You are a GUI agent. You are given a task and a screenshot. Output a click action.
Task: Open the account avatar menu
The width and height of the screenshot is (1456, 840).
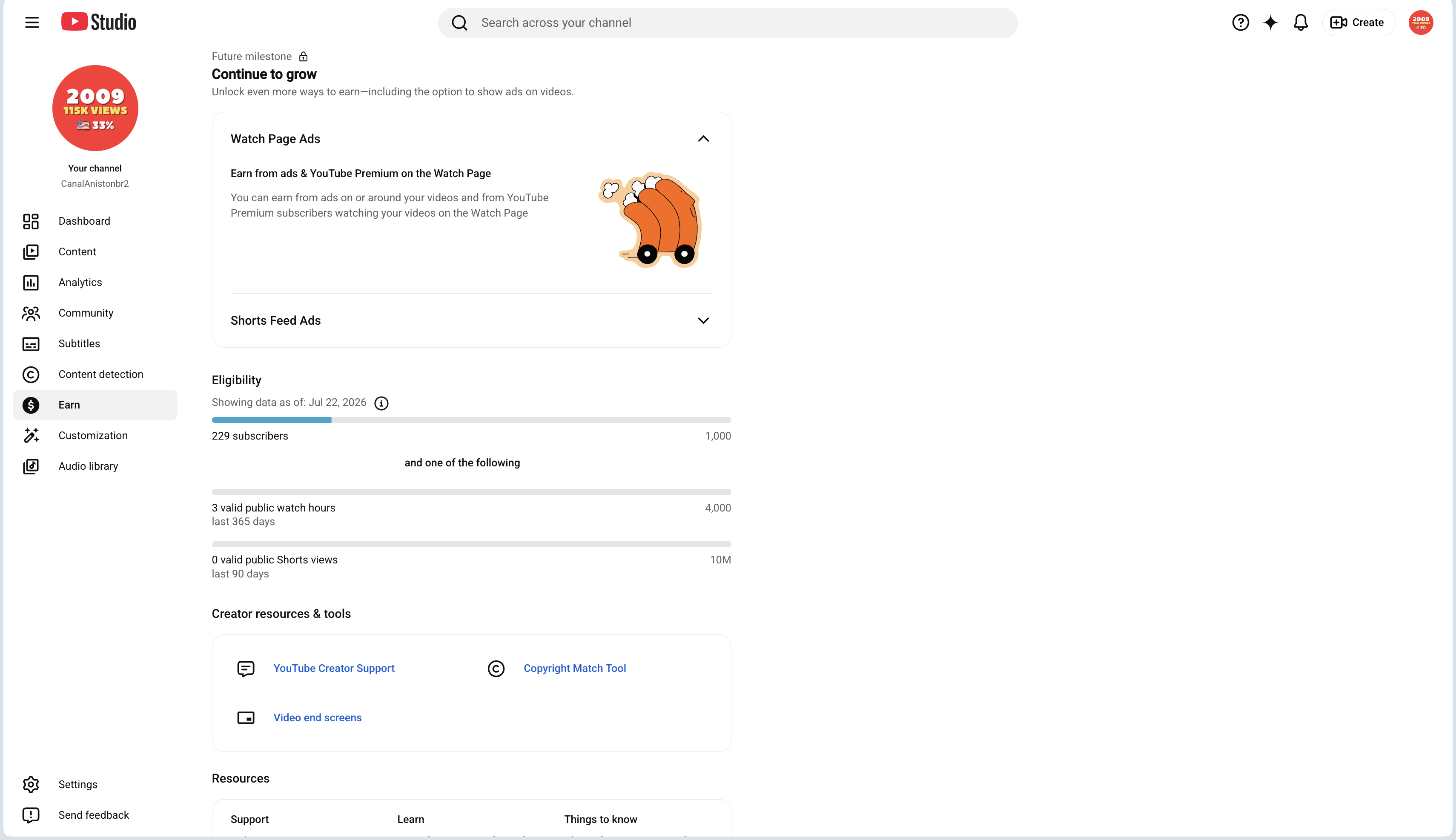tap(1420, 23)
